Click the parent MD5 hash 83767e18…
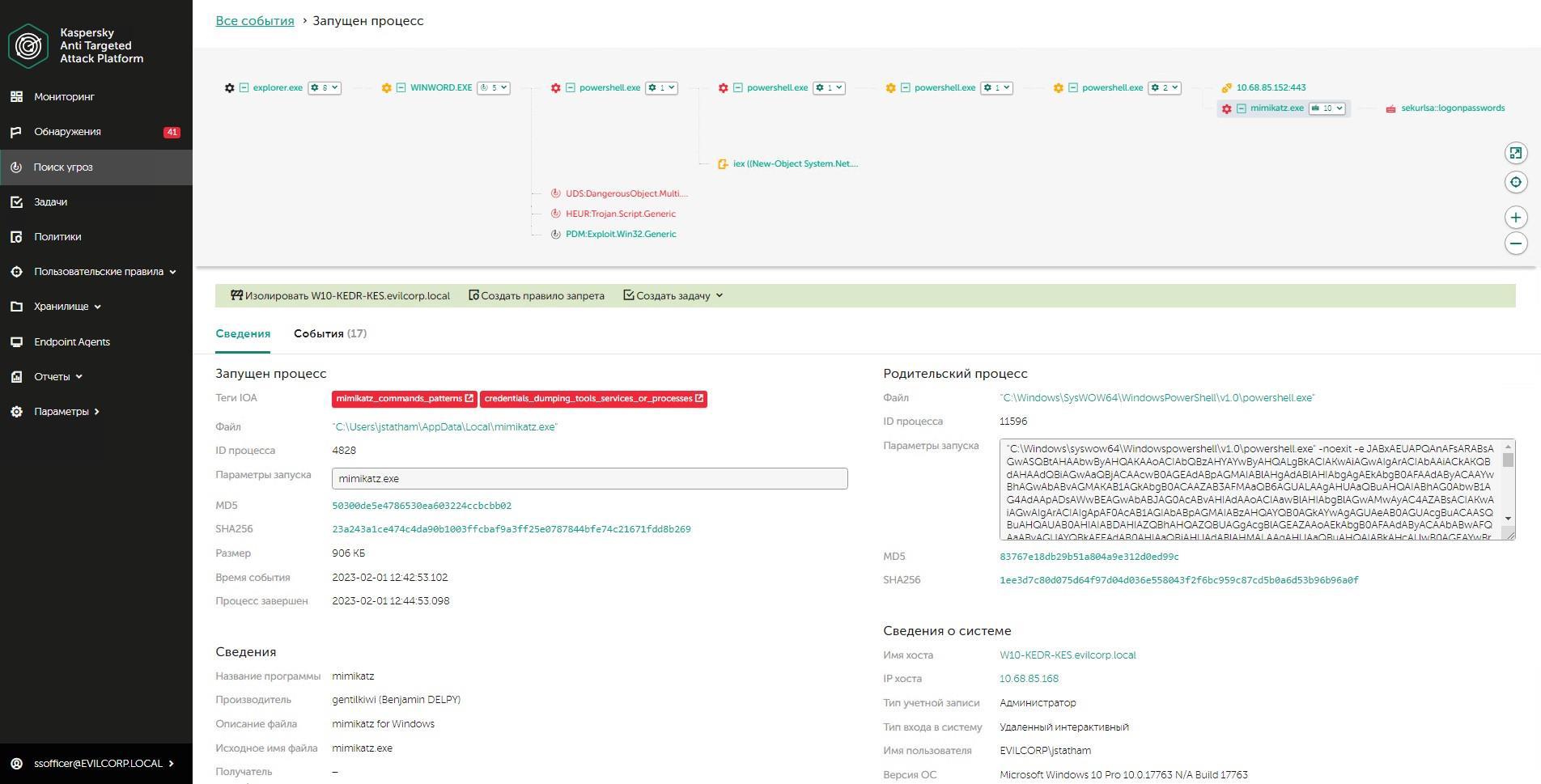Viewport: 1541px width, 784px height. point(1089,557)
